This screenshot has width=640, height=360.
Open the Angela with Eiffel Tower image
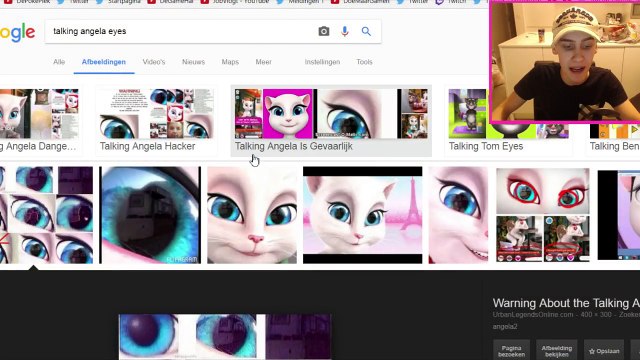362,215
